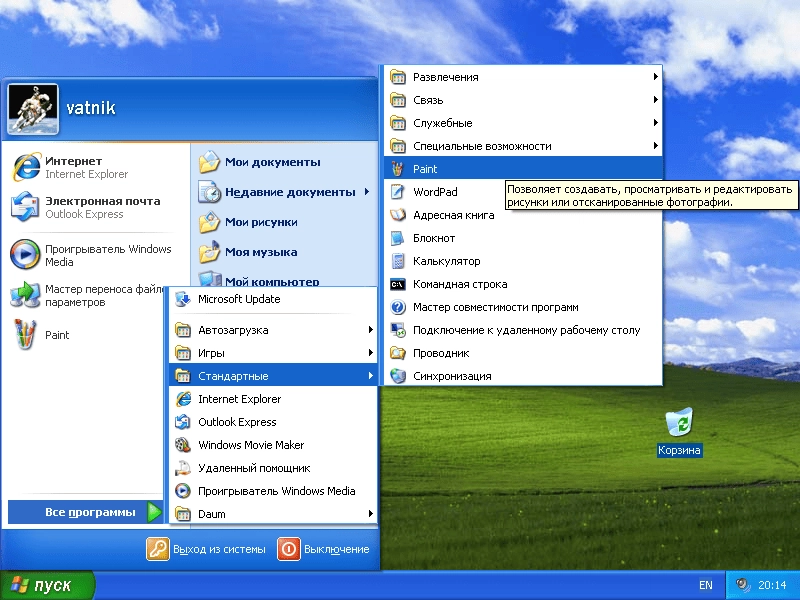Click the Блокнот notepad icon
The width and height of the screenshot is (800, 600).
coord(397,238)
